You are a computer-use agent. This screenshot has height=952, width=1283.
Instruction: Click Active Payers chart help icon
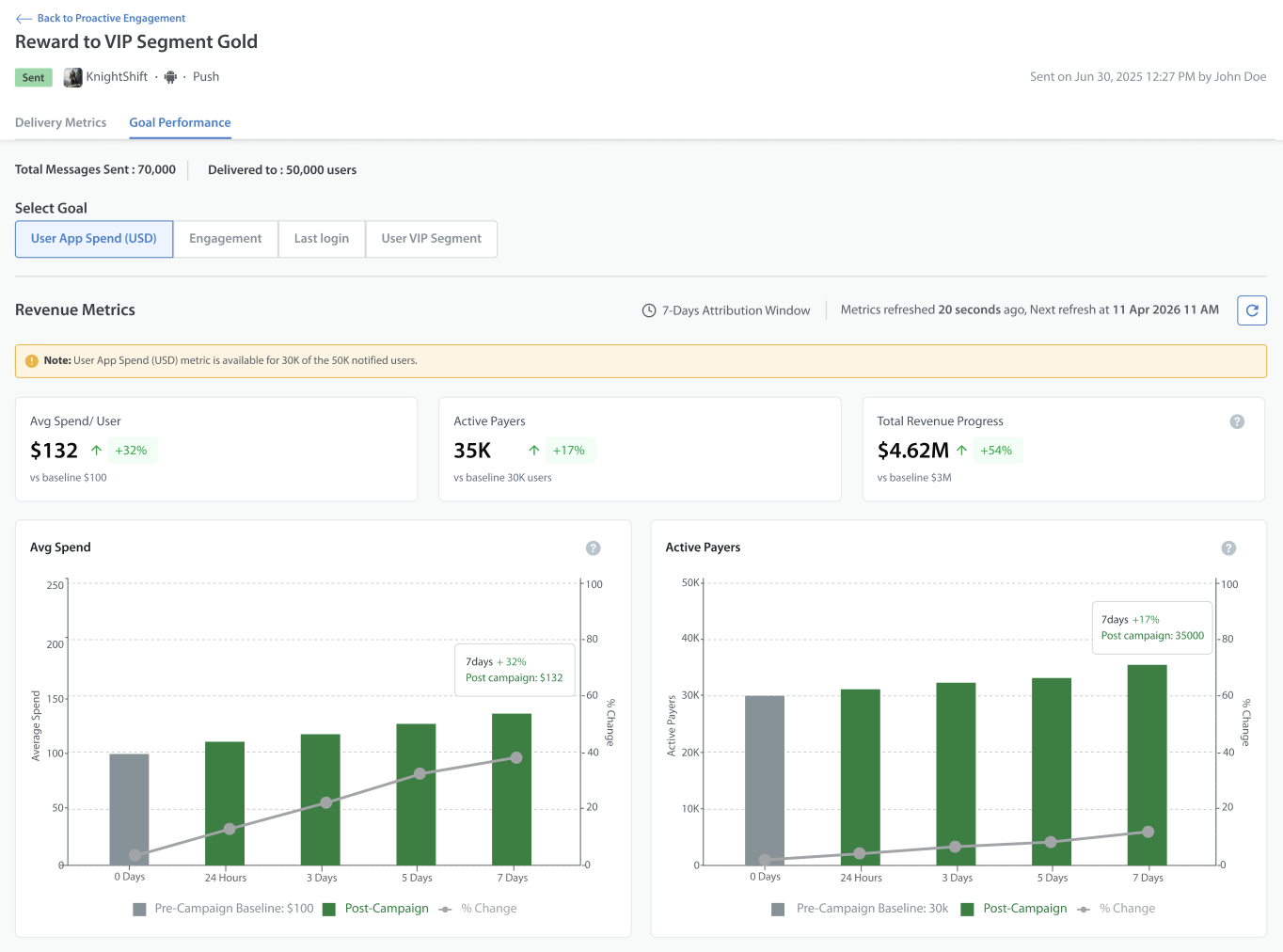tap(1228, 548)
